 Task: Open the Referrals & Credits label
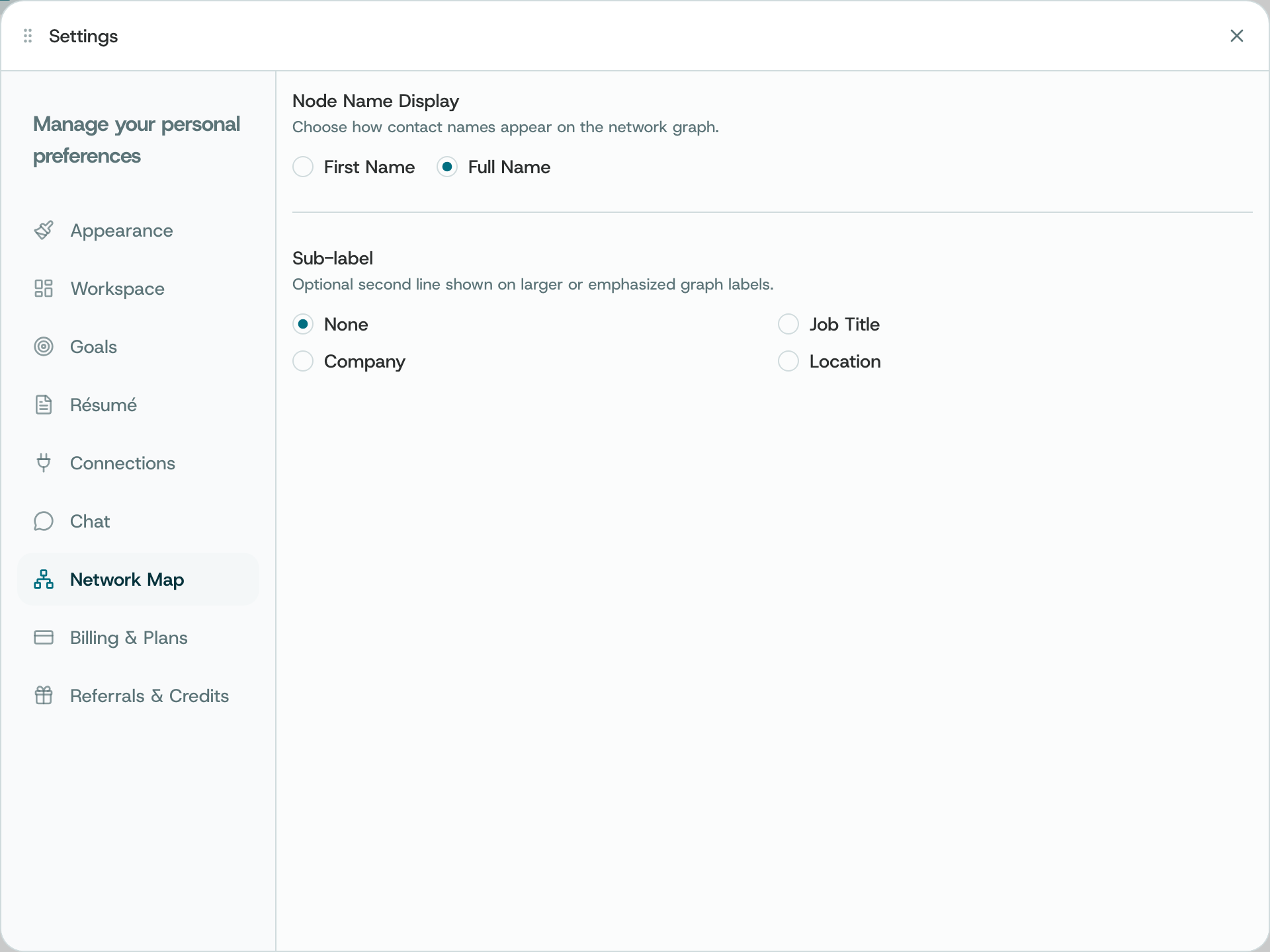click(149, 696)
